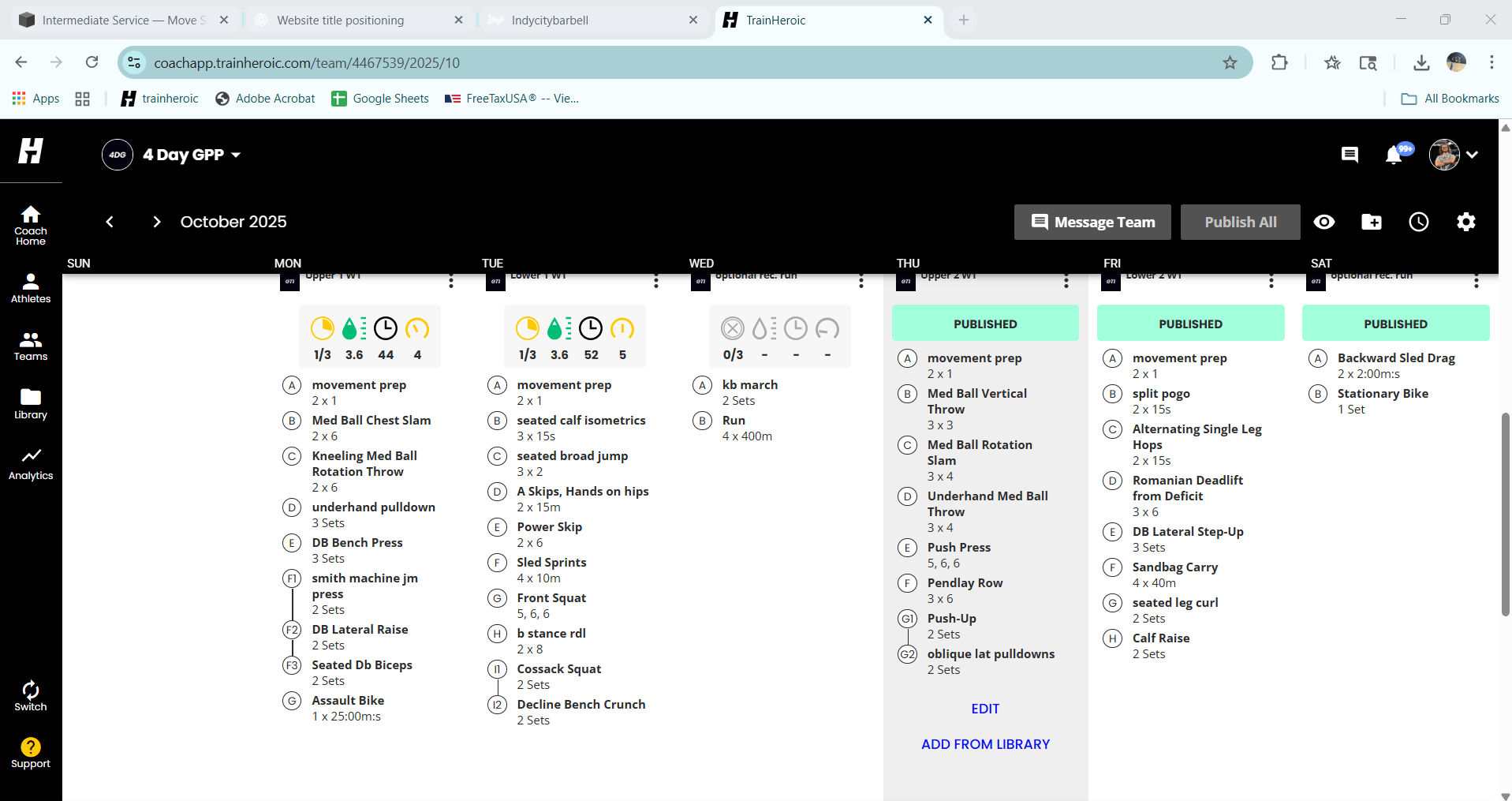
Task: Open Thursday session three-dot menu
Action: pos(1066,281)
